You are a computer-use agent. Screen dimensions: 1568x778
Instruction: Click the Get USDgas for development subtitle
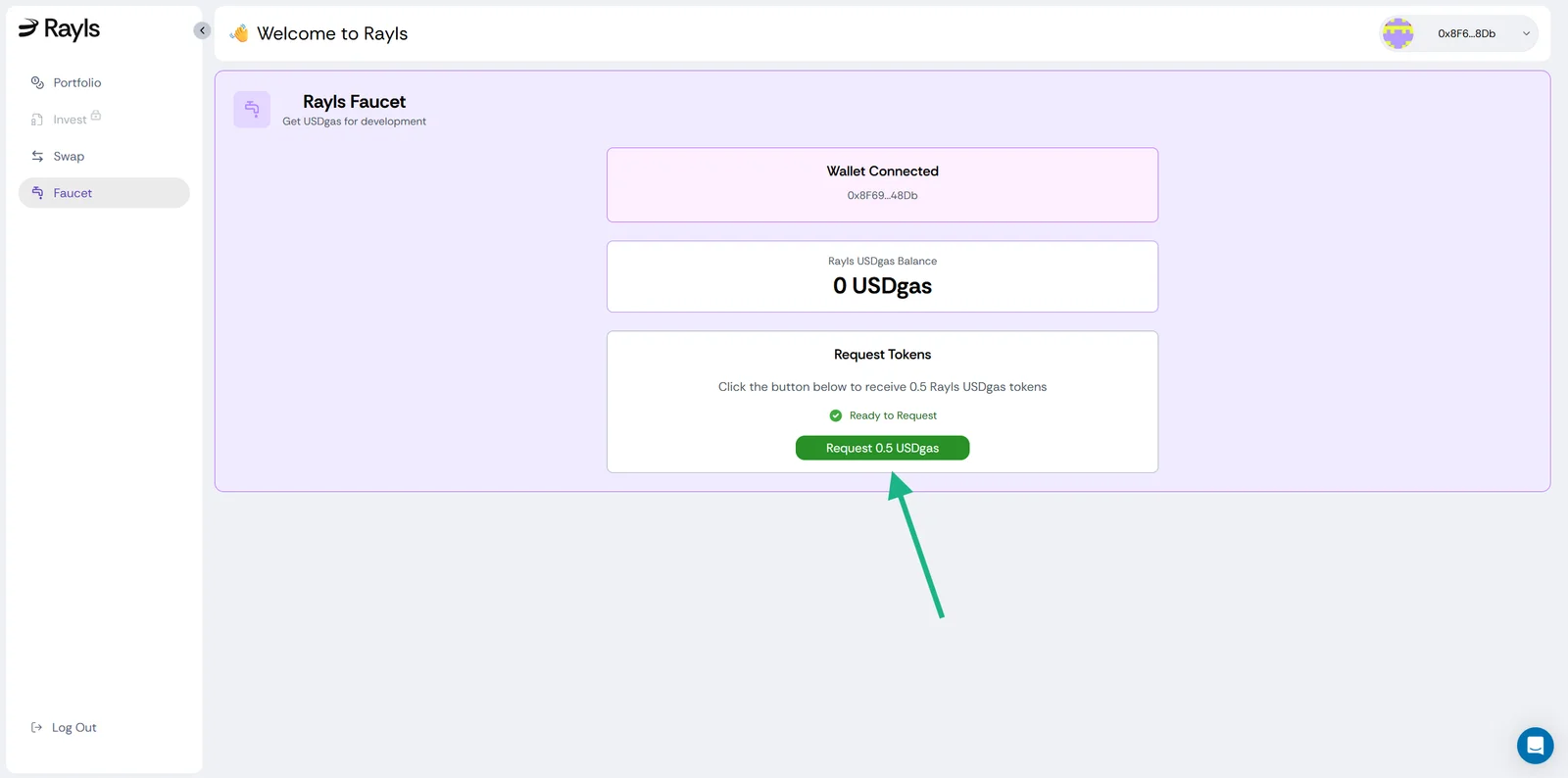[x=354, y=122]
